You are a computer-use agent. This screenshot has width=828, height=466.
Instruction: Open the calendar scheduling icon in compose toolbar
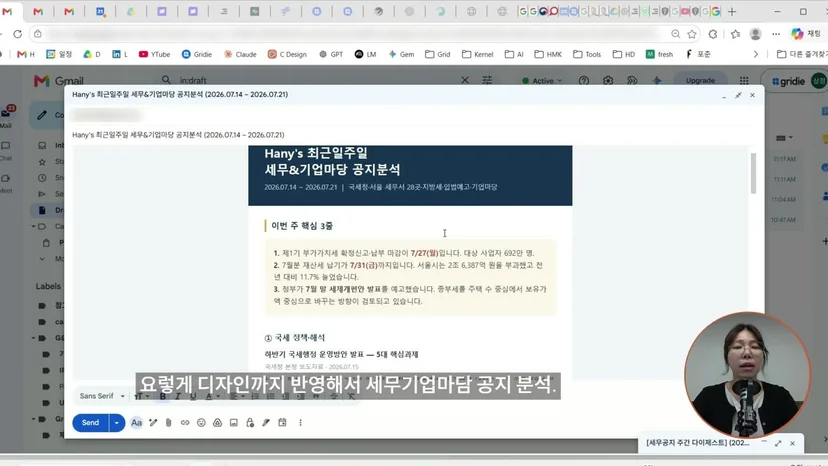pos(283,423)
